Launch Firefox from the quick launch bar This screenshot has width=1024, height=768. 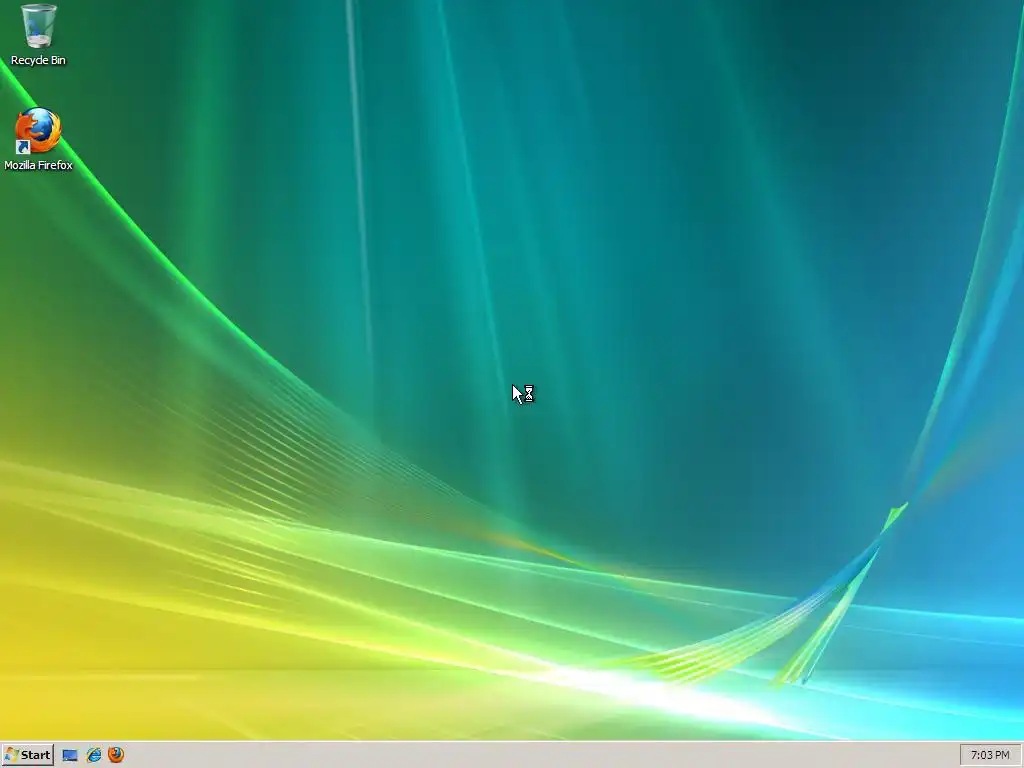tap(116, 755)
